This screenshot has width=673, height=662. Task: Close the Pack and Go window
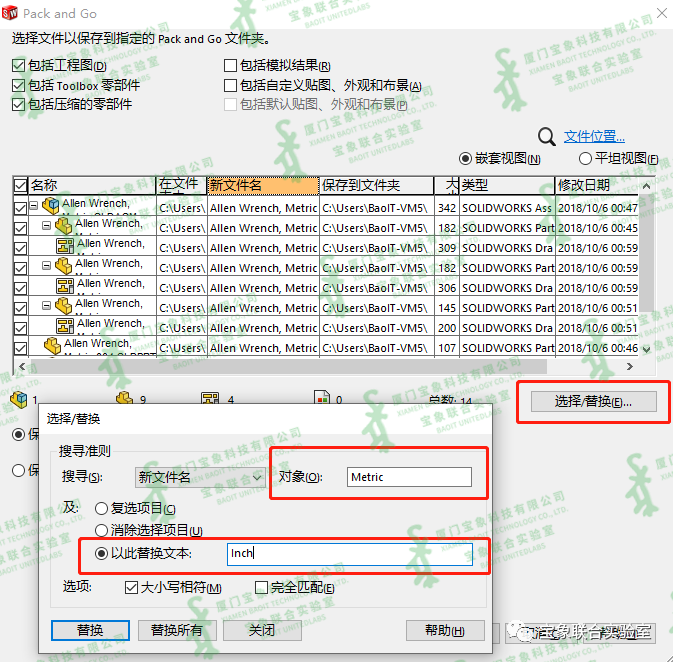(x=662, y=13)
